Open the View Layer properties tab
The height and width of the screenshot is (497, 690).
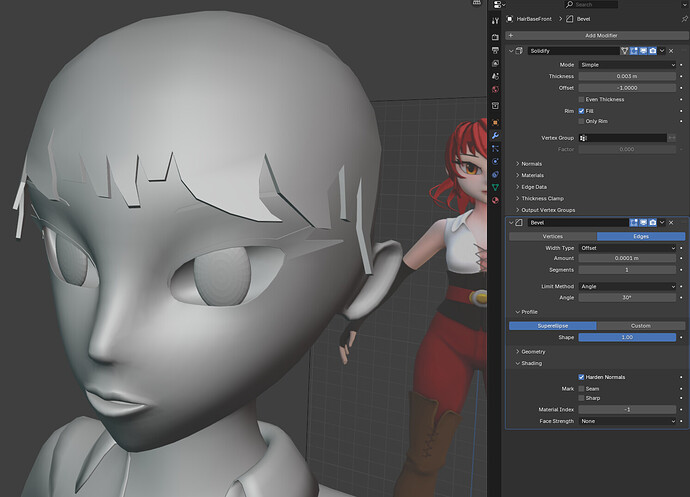pos(495,63)
